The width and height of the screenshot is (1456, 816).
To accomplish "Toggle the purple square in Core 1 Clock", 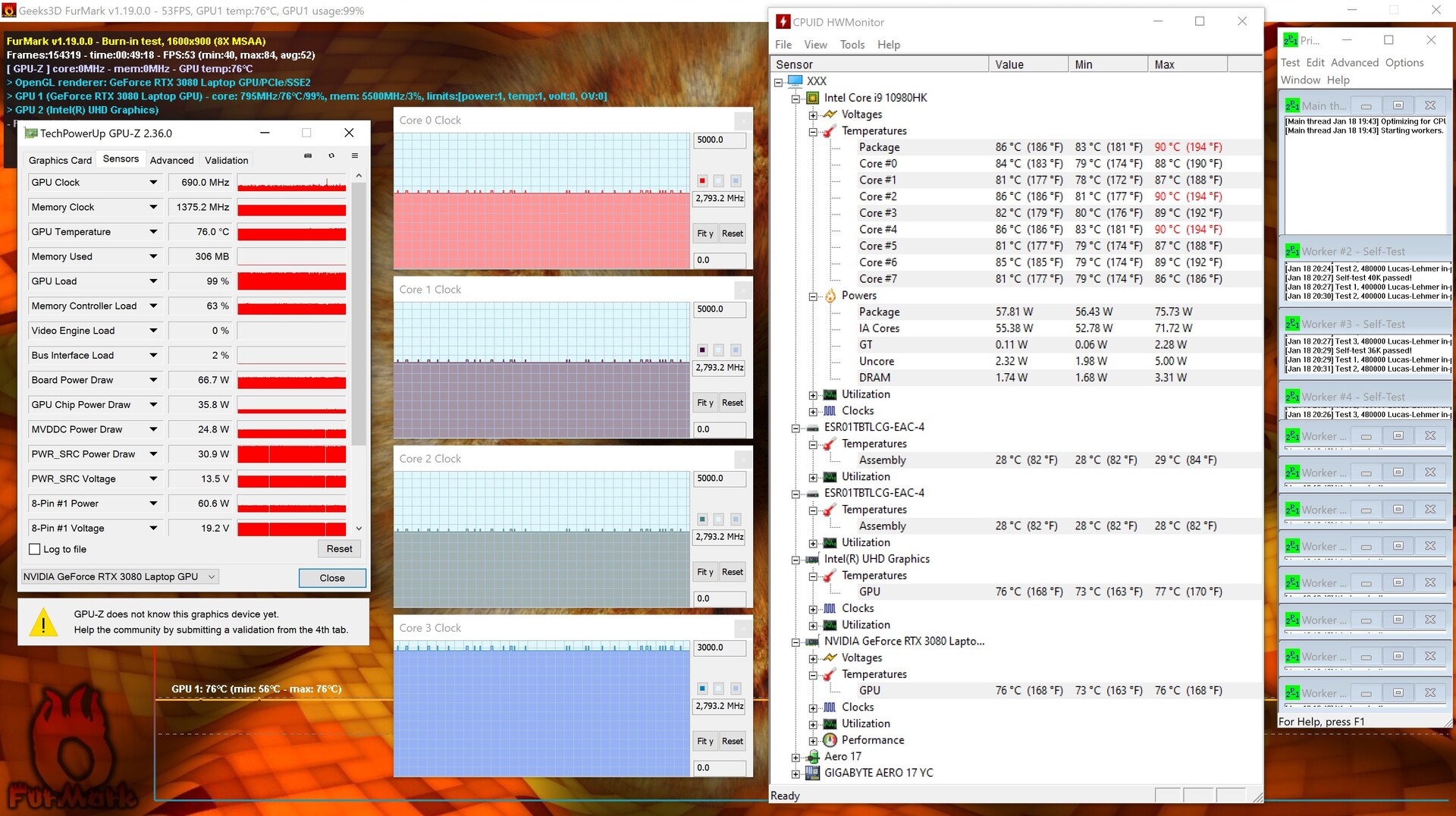I will pos(702,350).
